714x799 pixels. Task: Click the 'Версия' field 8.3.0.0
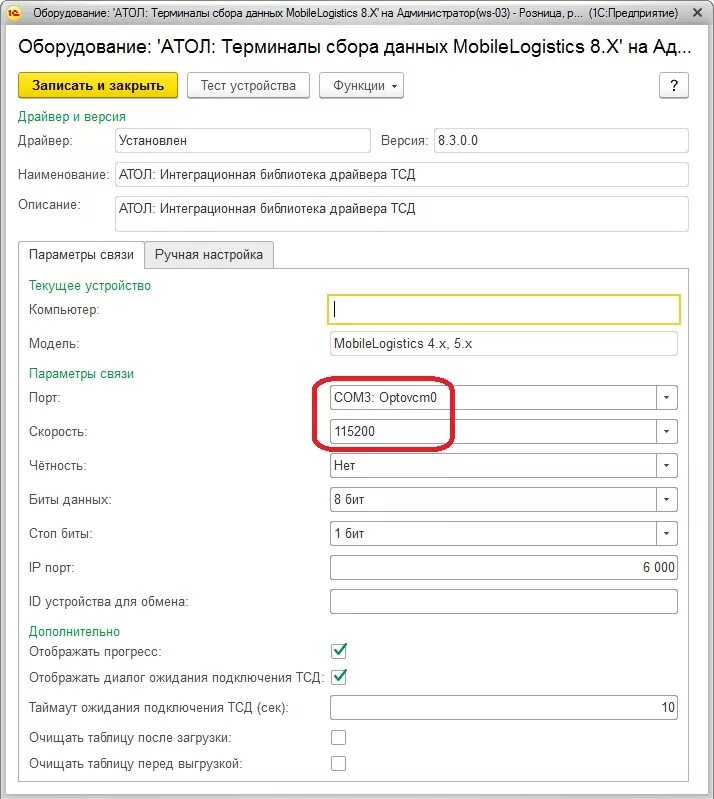[561, 141]
